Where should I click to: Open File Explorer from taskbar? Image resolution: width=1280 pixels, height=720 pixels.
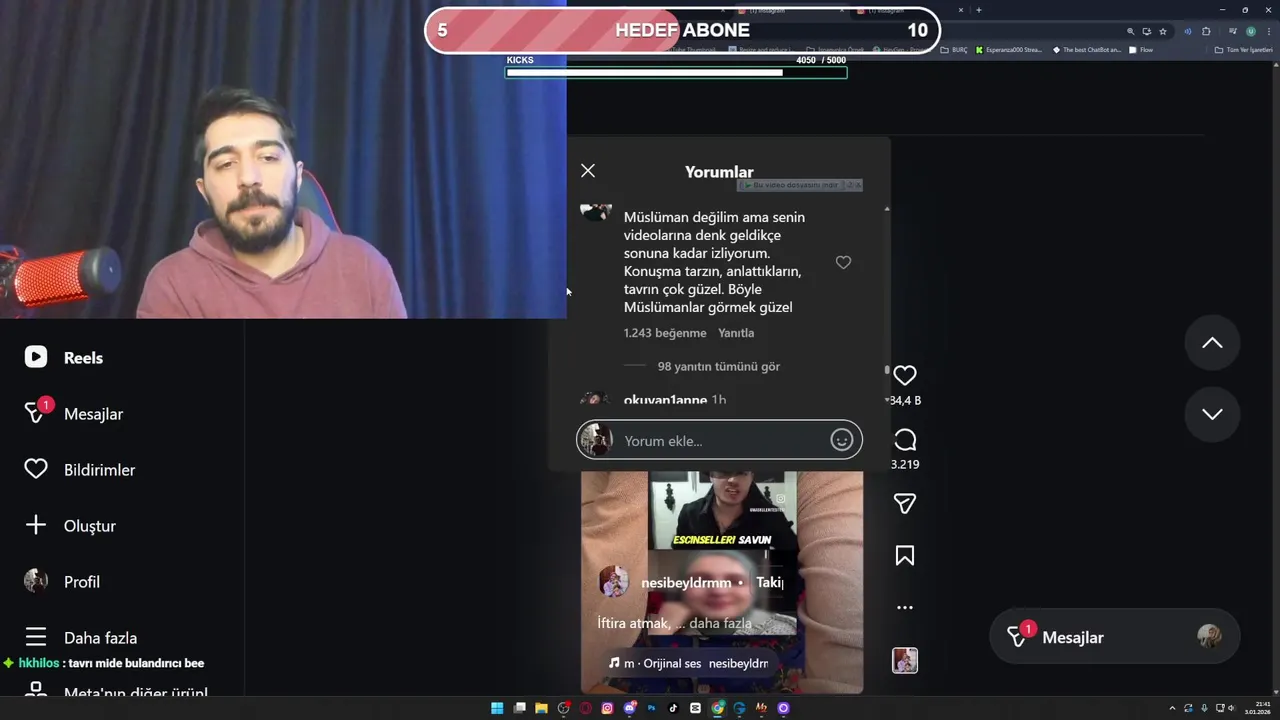click(x=541, y=708)
